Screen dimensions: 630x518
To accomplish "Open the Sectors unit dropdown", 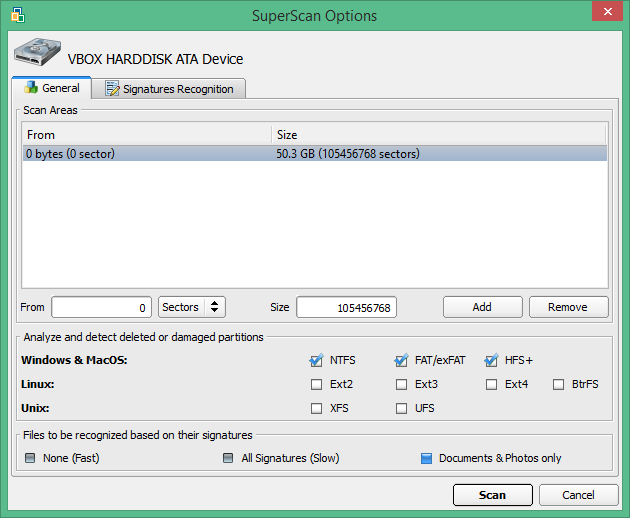I will point(191,307).
